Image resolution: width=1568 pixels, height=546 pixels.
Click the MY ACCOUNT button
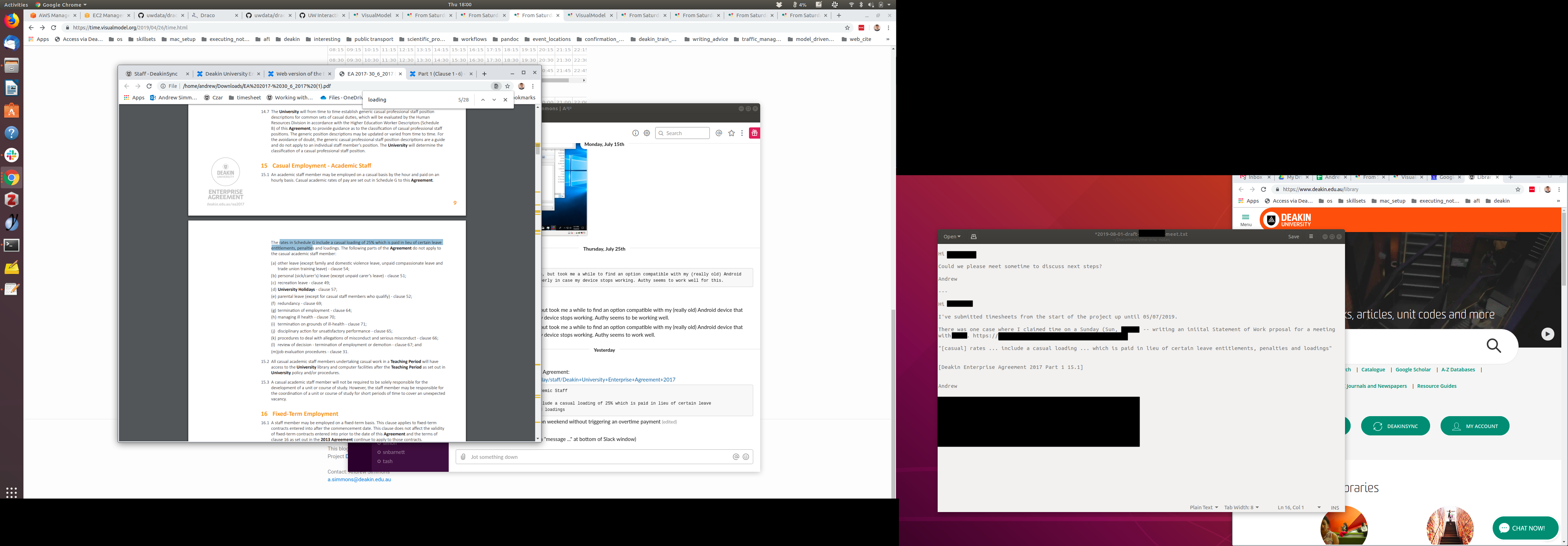(1474, 426)
